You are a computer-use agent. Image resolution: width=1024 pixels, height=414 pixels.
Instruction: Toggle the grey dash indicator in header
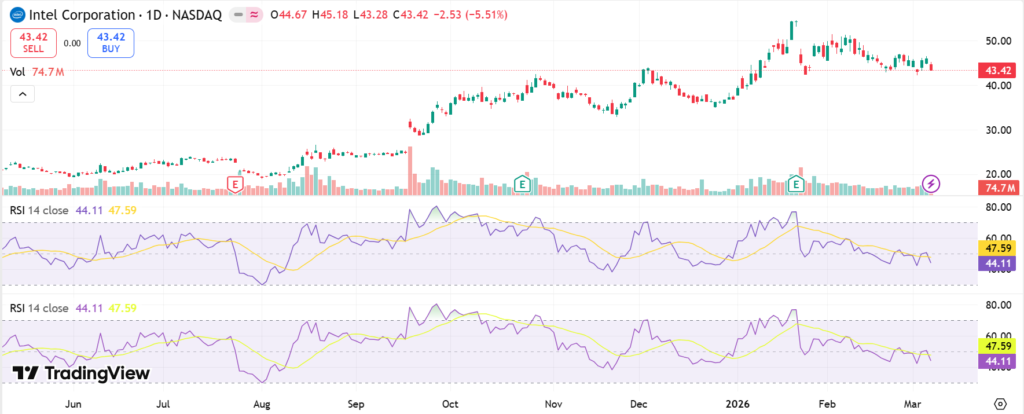[237, 16]
